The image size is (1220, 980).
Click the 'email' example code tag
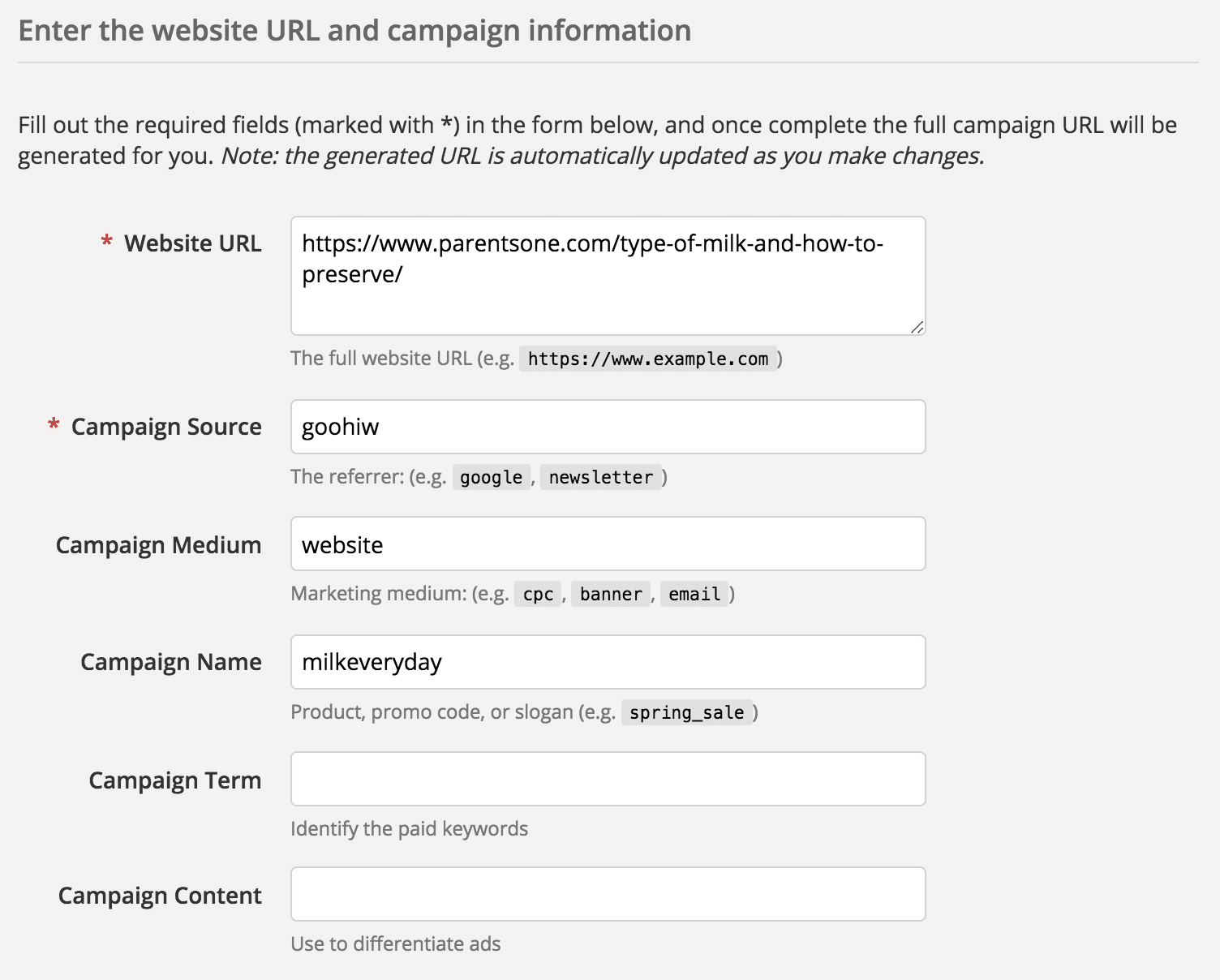[x=694, y=594]
